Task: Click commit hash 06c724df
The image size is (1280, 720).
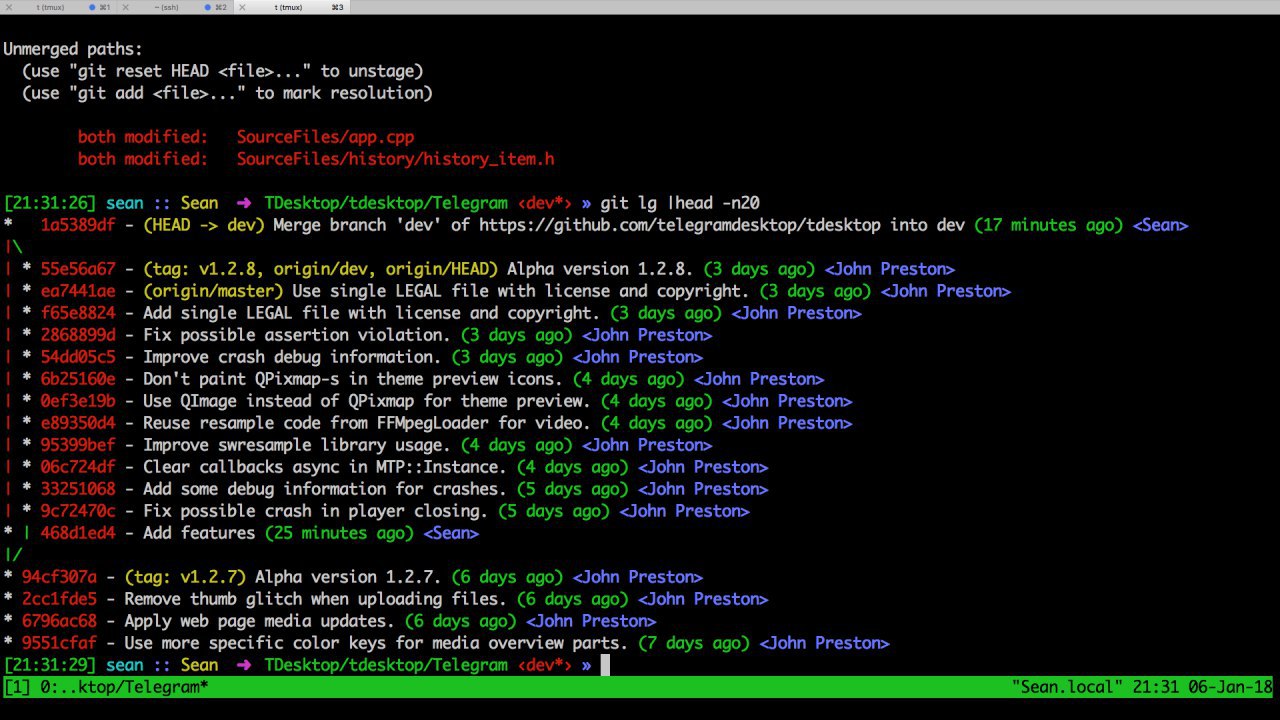Action: [x=78, y=467]
